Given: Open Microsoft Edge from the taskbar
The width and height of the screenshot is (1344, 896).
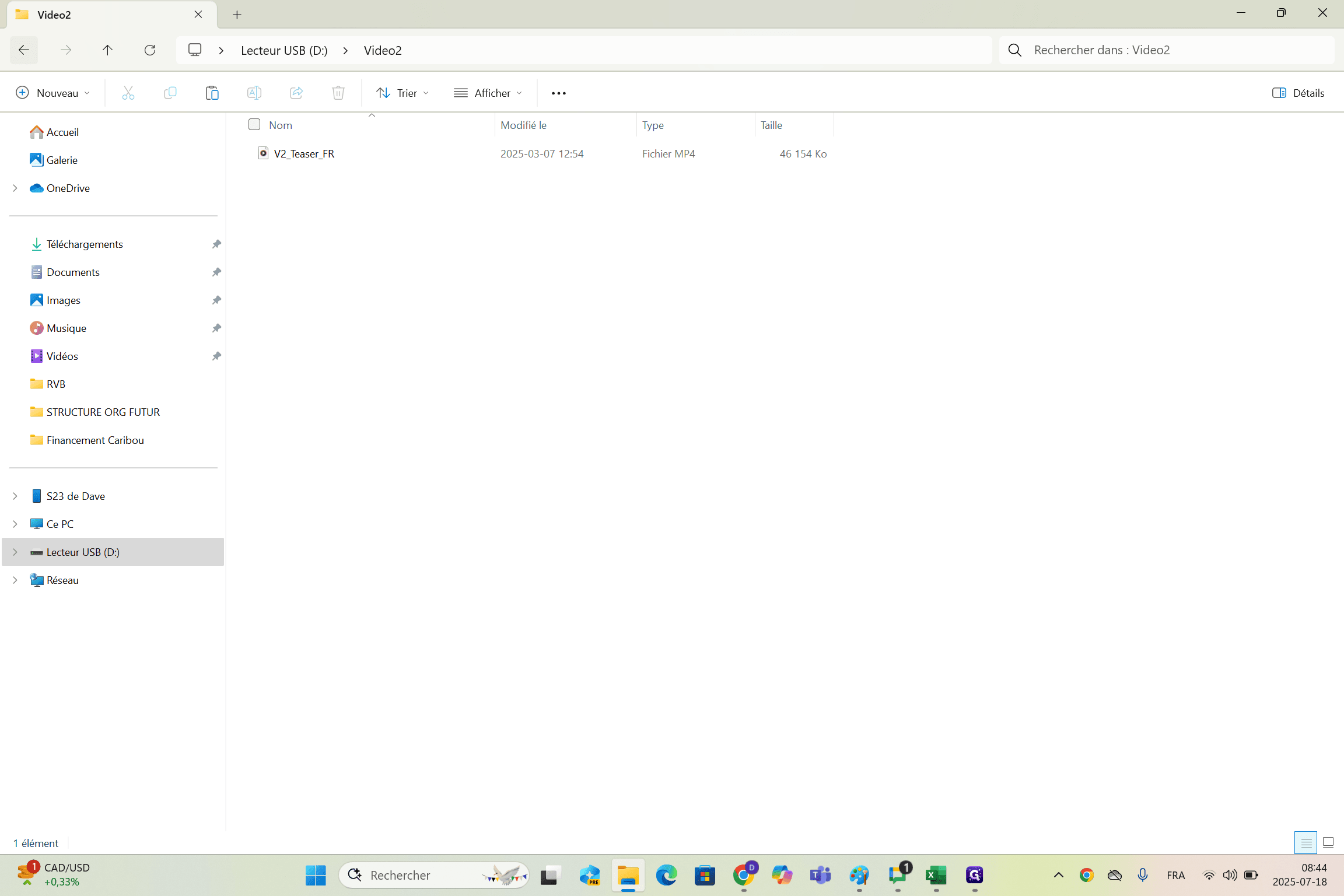Looking at the screenshot, I should click(666, 875).
